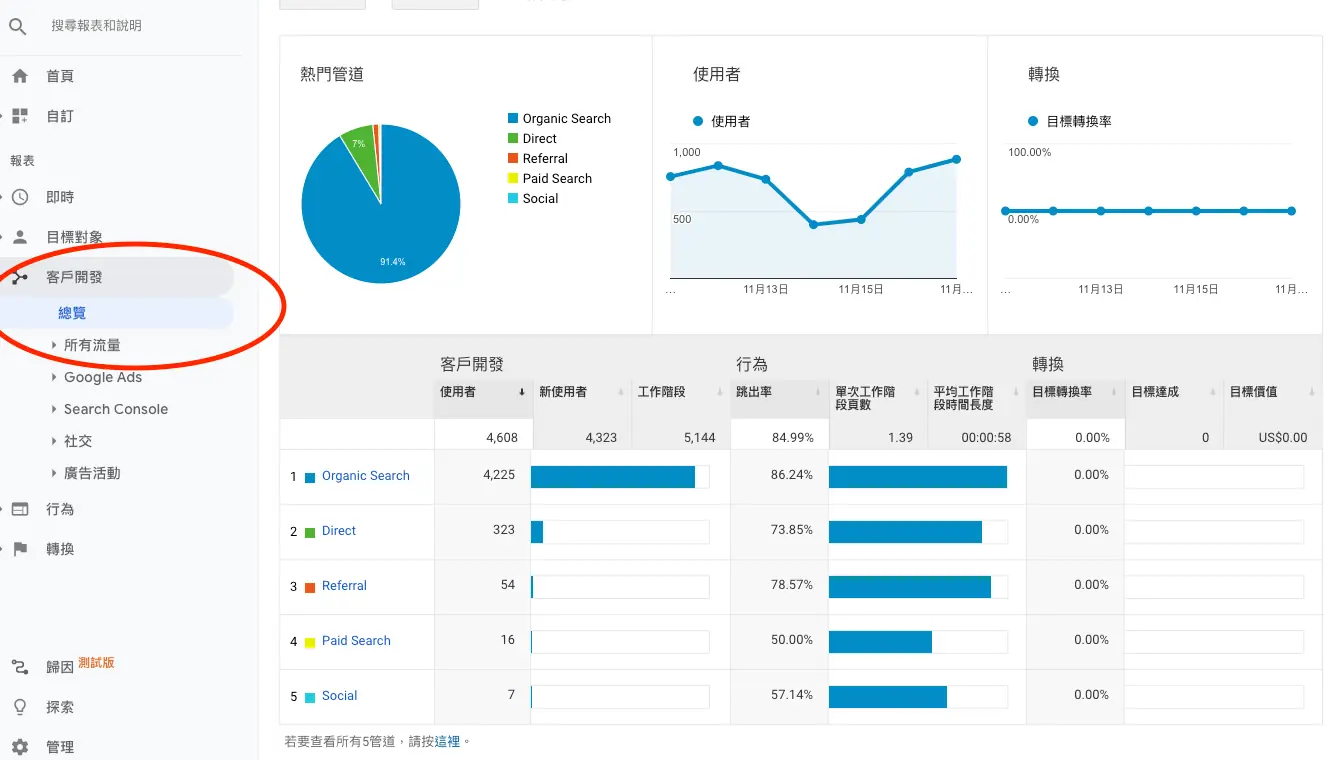Open the 首頁 menu item

[60, 76]
